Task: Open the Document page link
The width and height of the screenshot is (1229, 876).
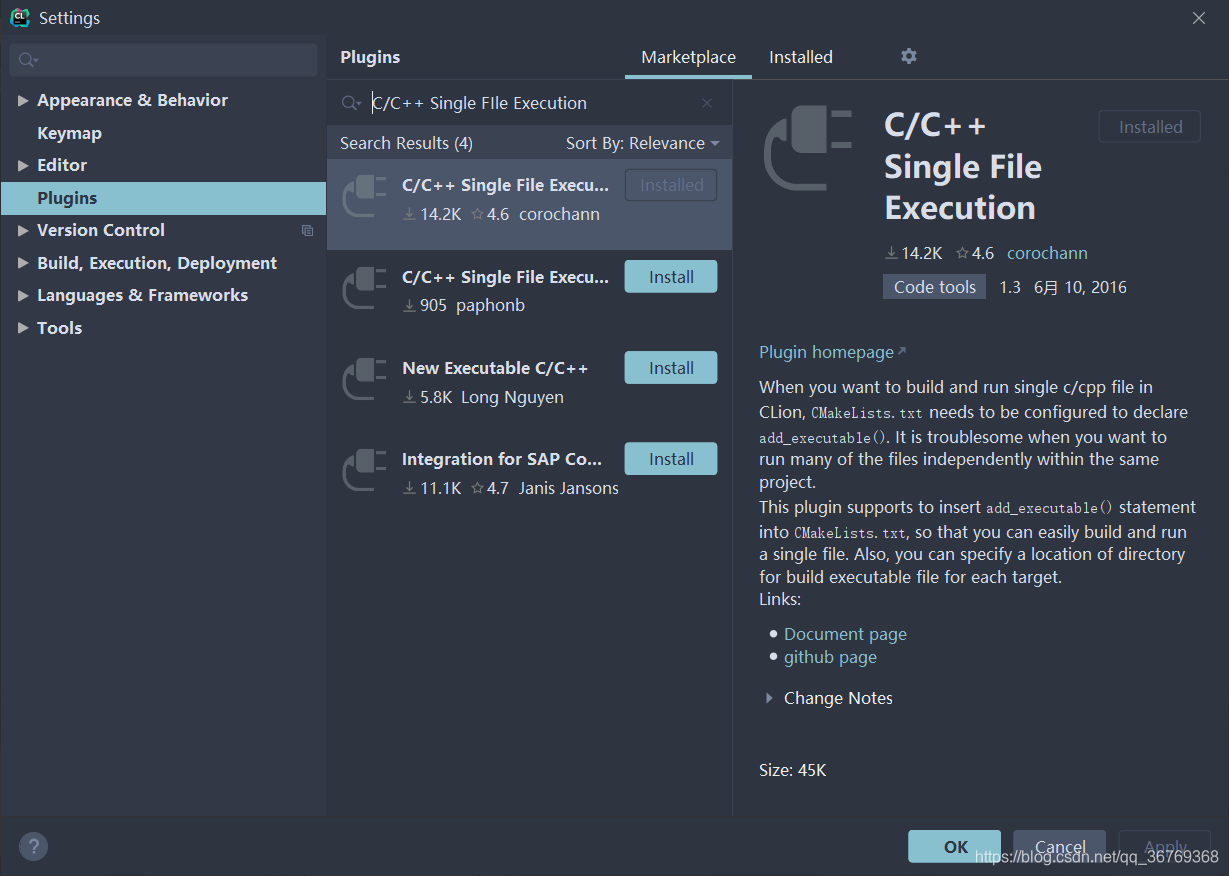Action: pos(845,634)
